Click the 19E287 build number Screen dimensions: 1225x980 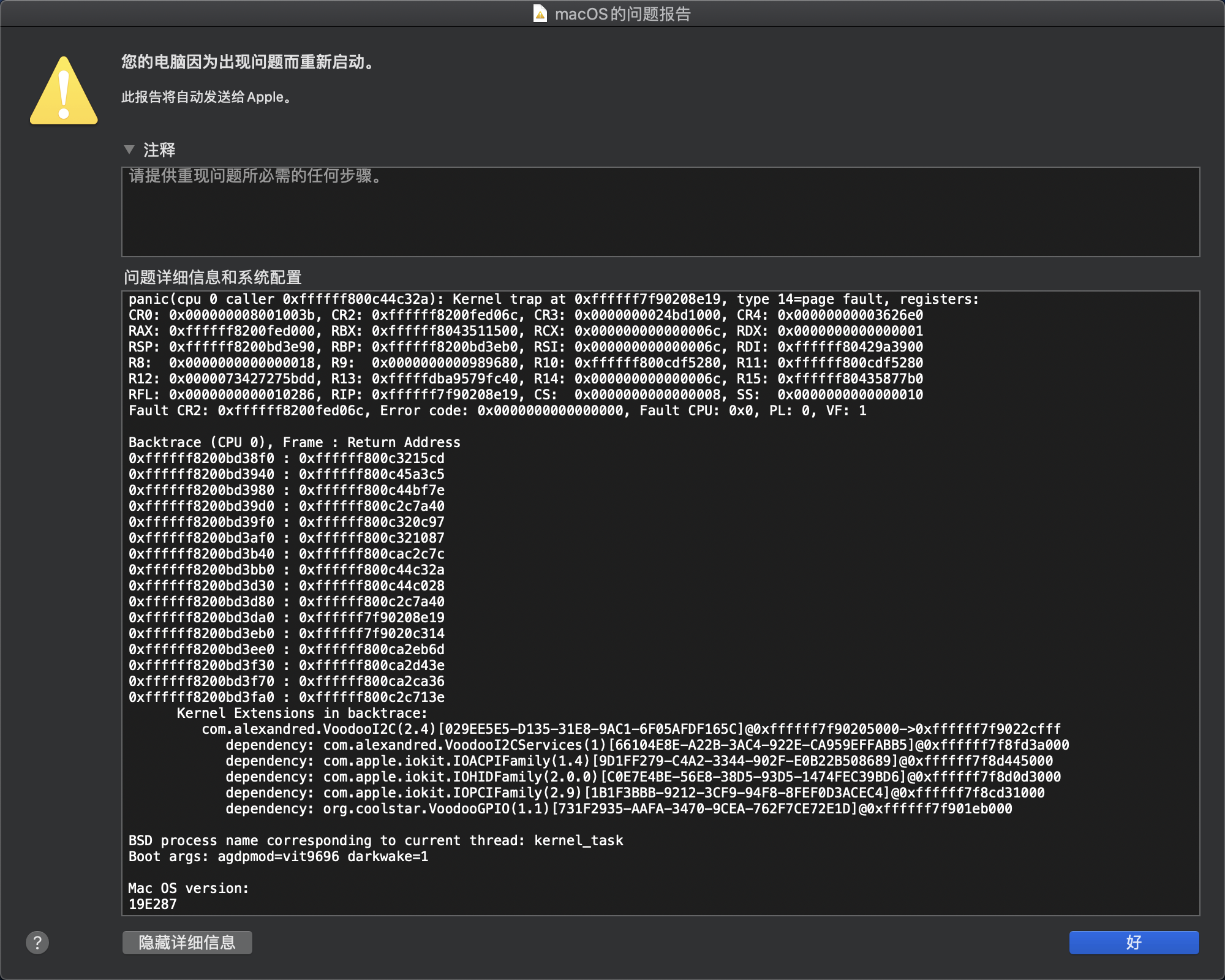153,904
